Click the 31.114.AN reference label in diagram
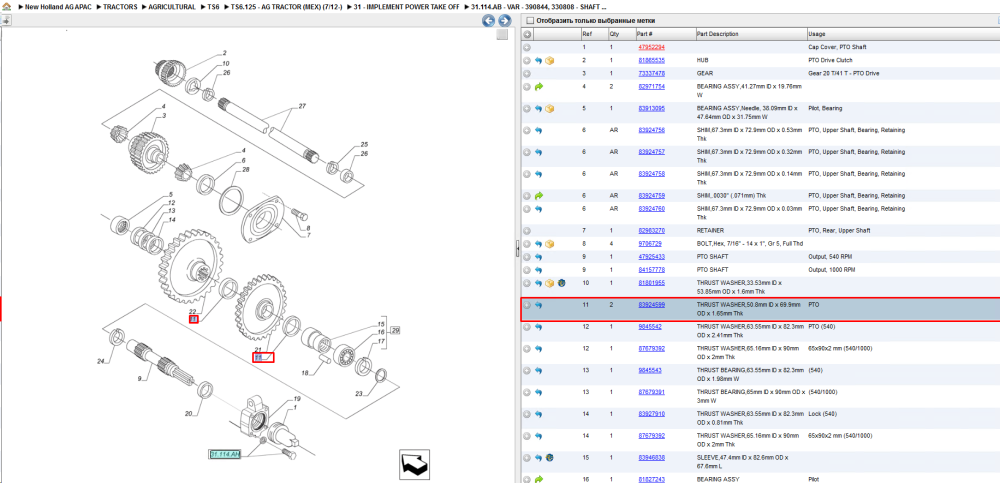1000x483 pixels. (225, 454)
